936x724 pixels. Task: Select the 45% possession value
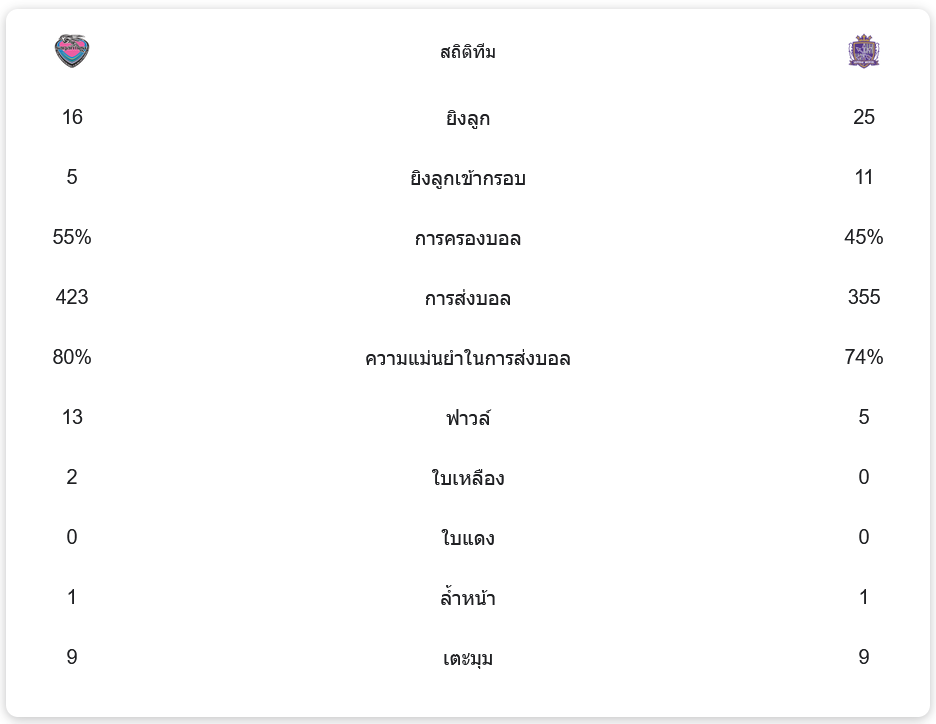(864, 237)
